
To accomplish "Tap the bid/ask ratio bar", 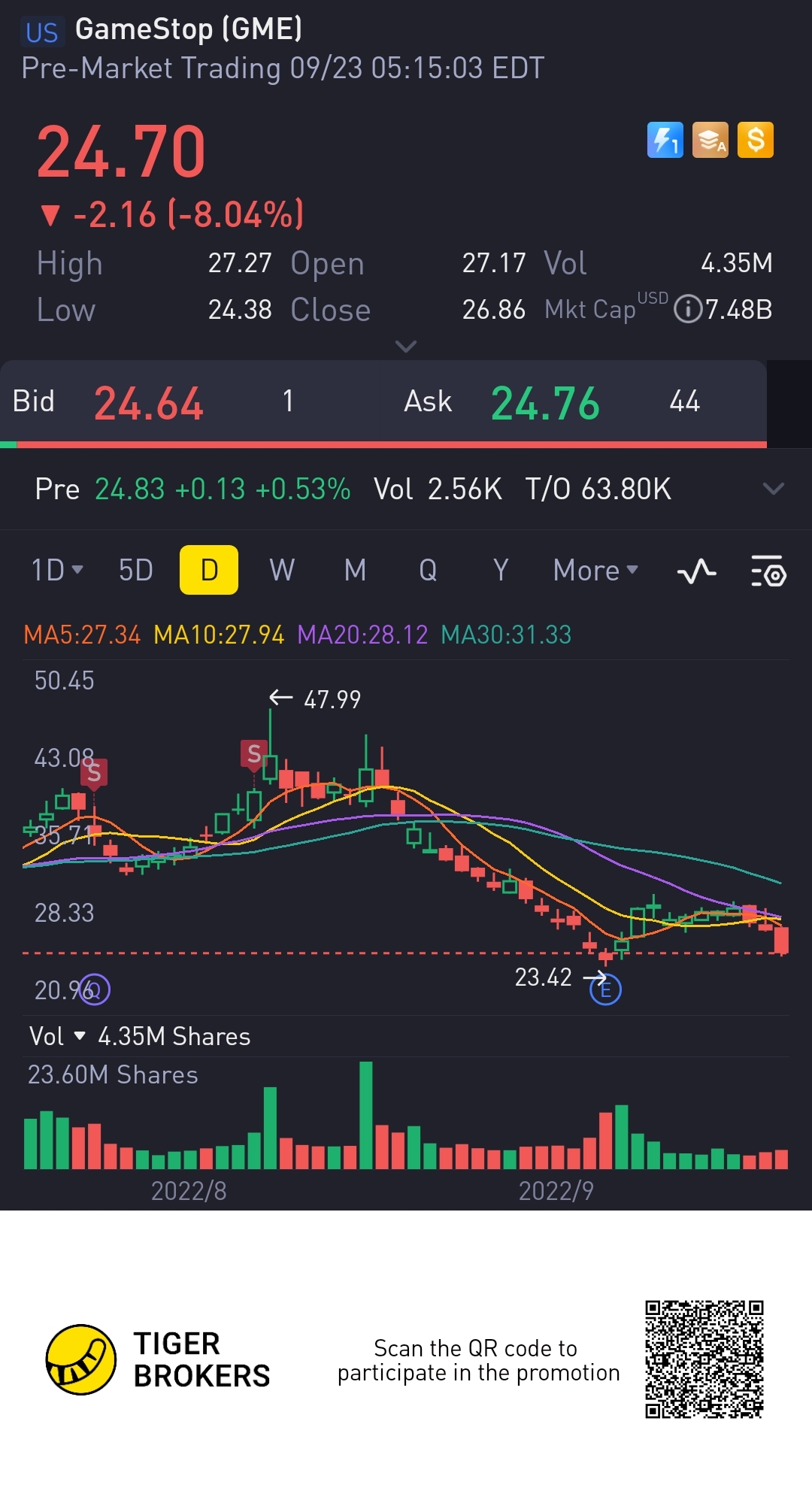I will pyautogui.click(x=383, y=445).
